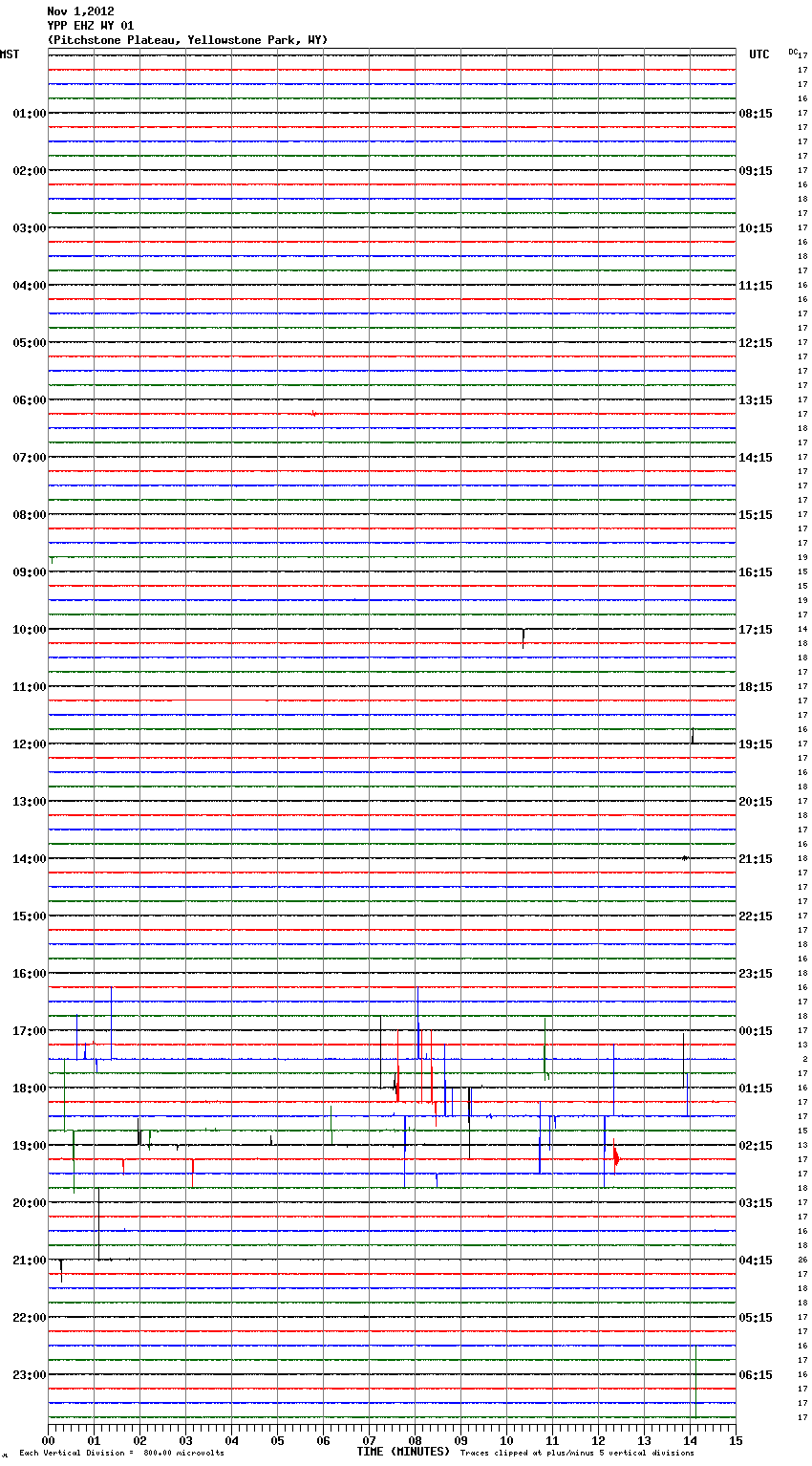Click the DC column header

pos(793,52)
